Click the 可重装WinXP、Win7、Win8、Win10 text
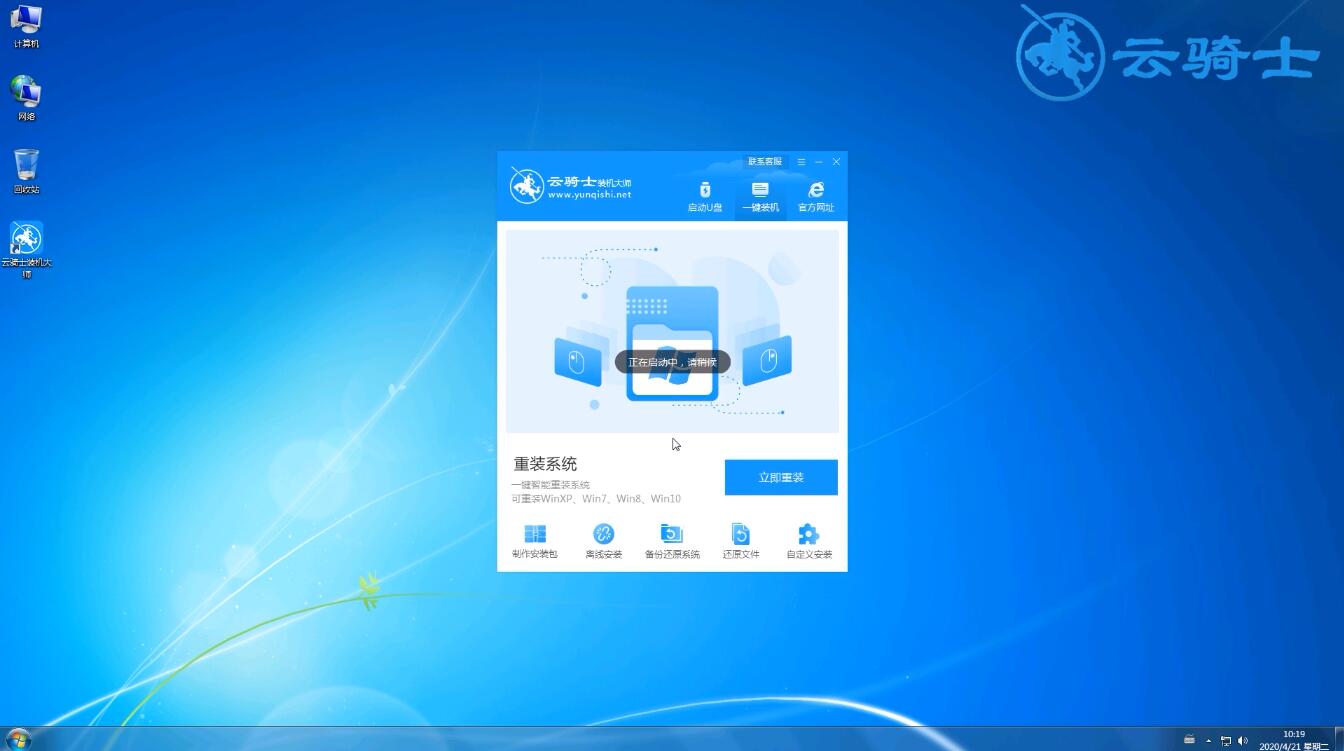Screen dimensions: 1344x751 click(x=596, y=498)
